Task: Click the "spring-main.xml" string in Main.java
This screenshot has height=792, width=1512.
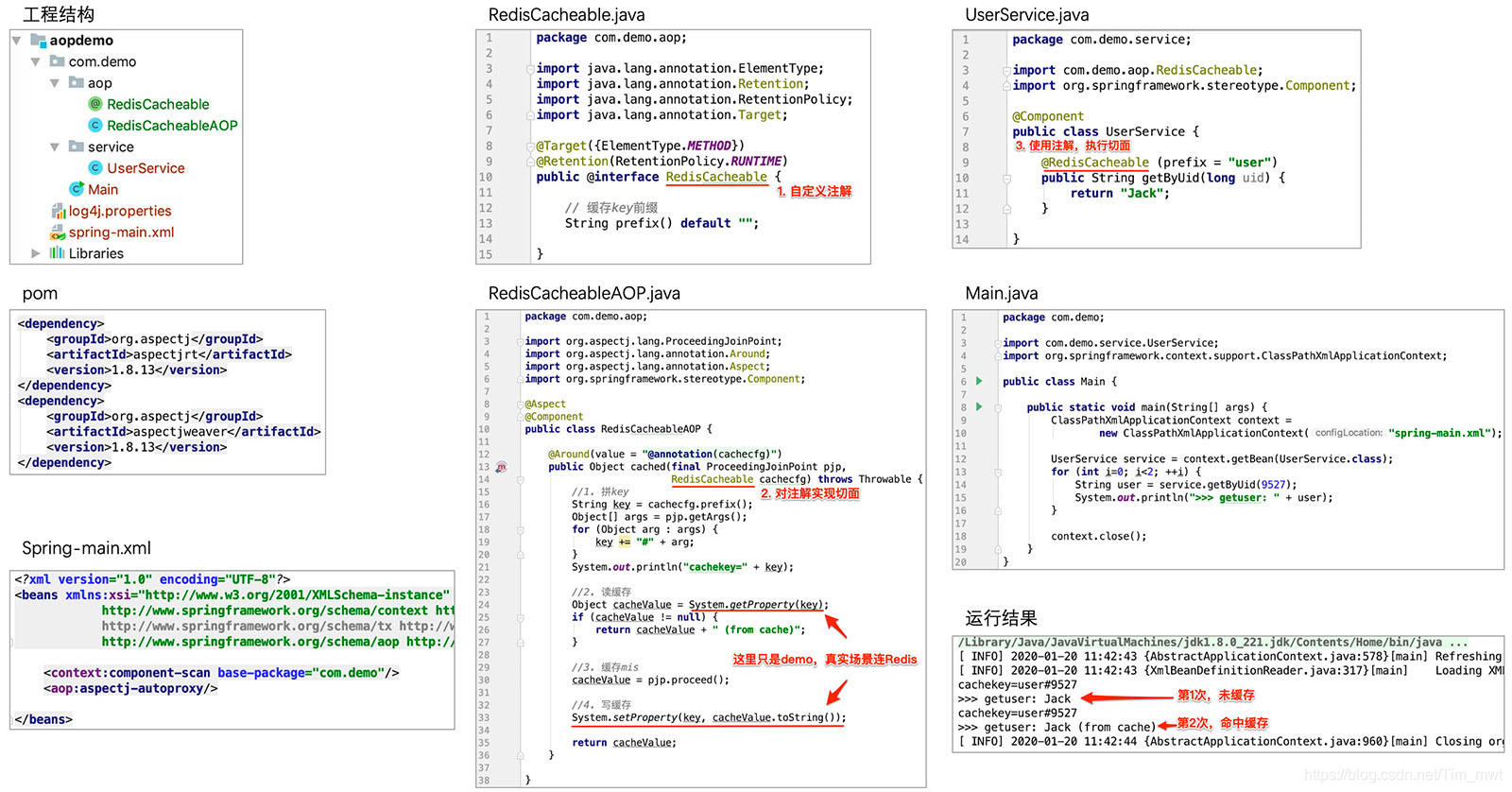Action: [1439, 433]
